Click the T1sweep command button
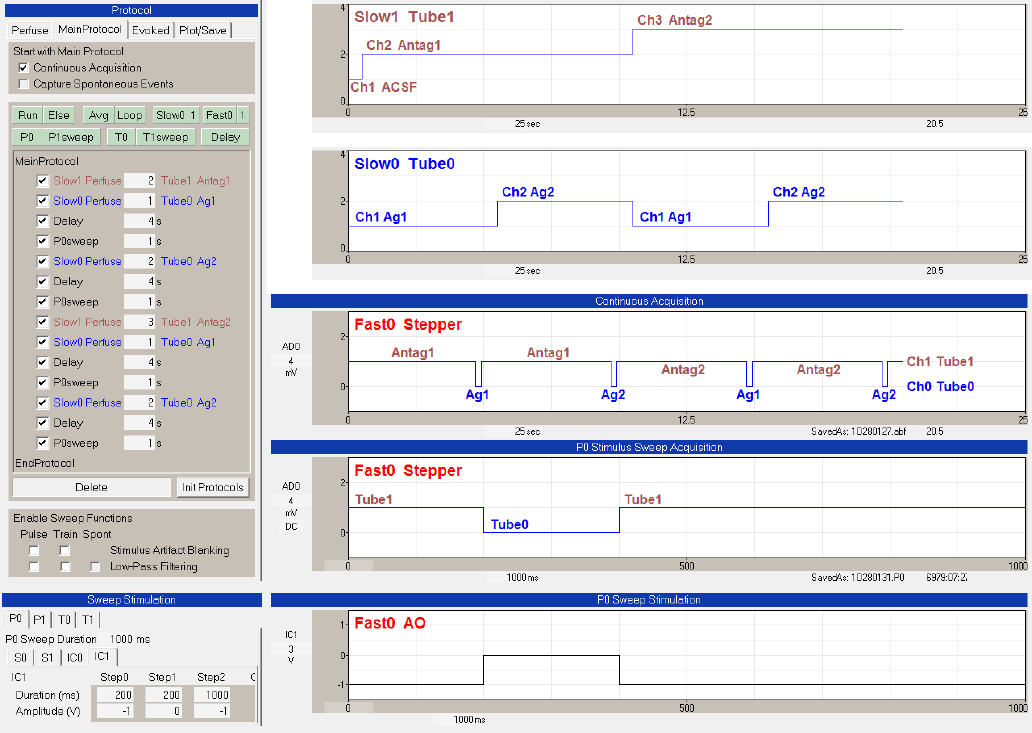The image size is (1032, 733). click(164, 137)
